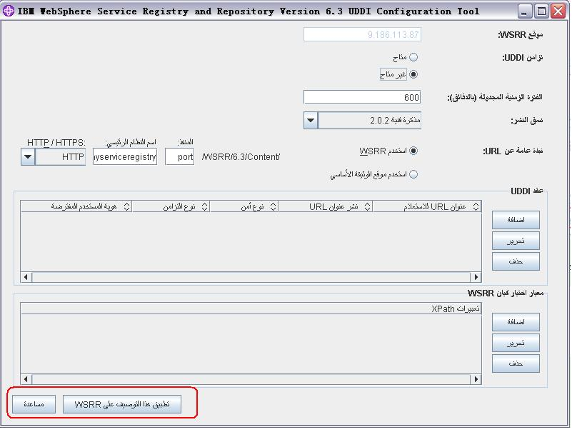The height and width of the screenshot is (428, 572).
Task: Select the radio button below use WSRR option
Action: coord(413,174)
